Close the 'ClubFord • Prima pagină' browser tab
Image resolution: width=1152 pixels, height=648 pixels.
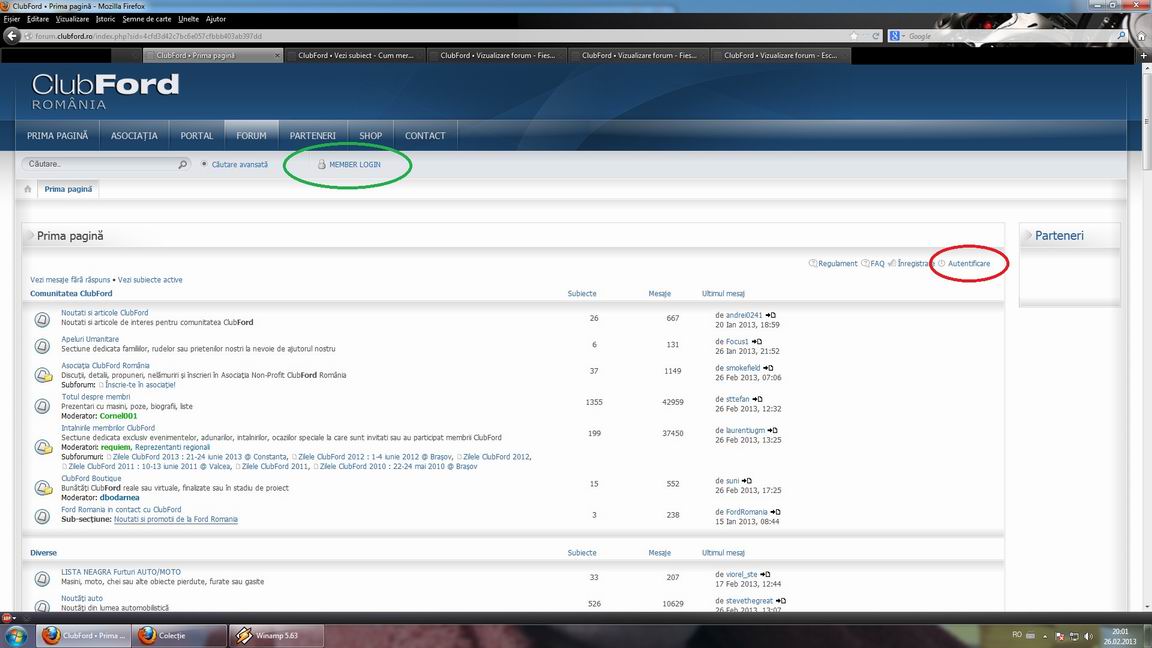pyautogui.click(x=277, y=56)
